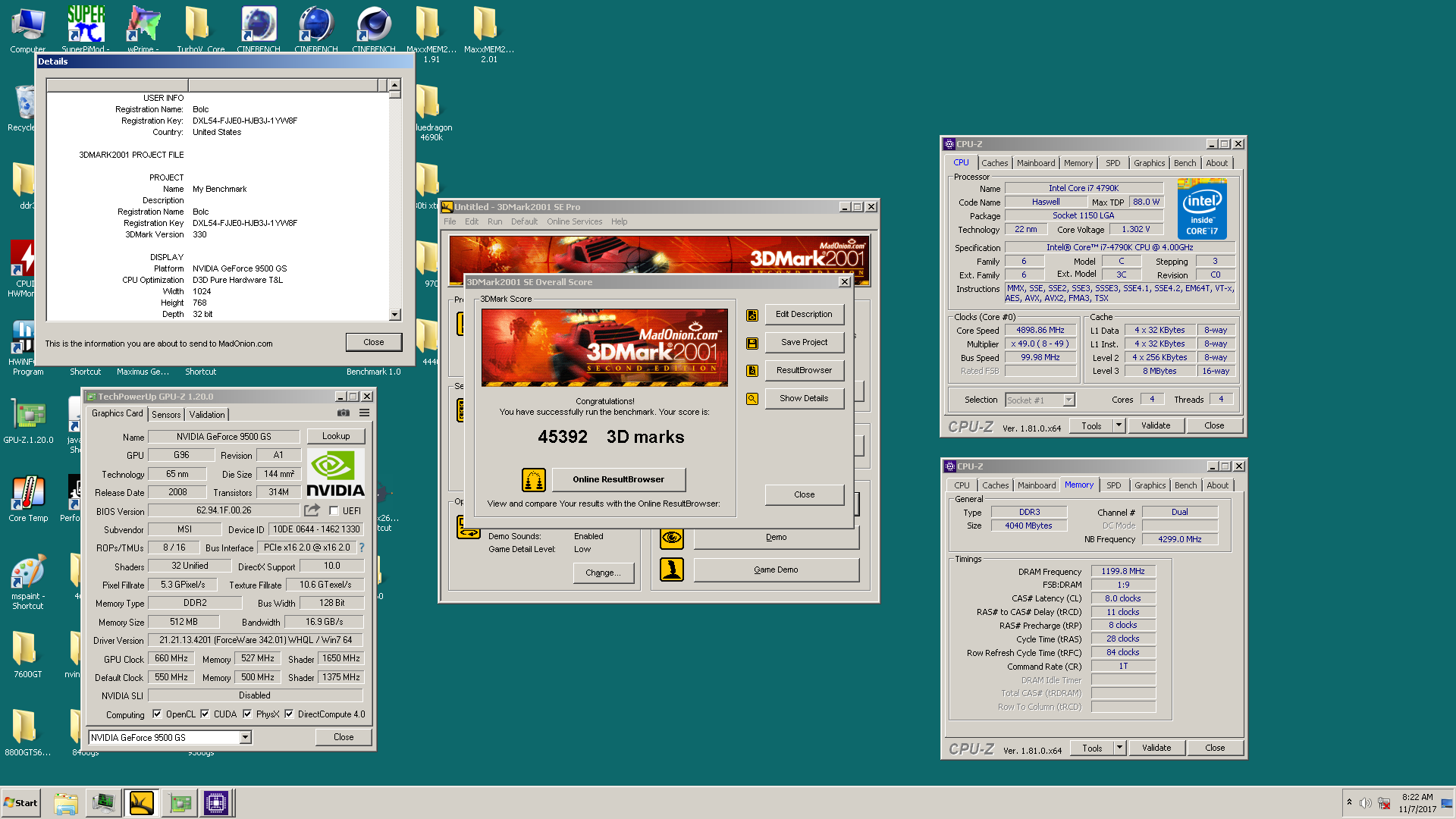1456x819 pixels.
Task: Click Game Demo button in 3DMark
Action: point(776,570)
